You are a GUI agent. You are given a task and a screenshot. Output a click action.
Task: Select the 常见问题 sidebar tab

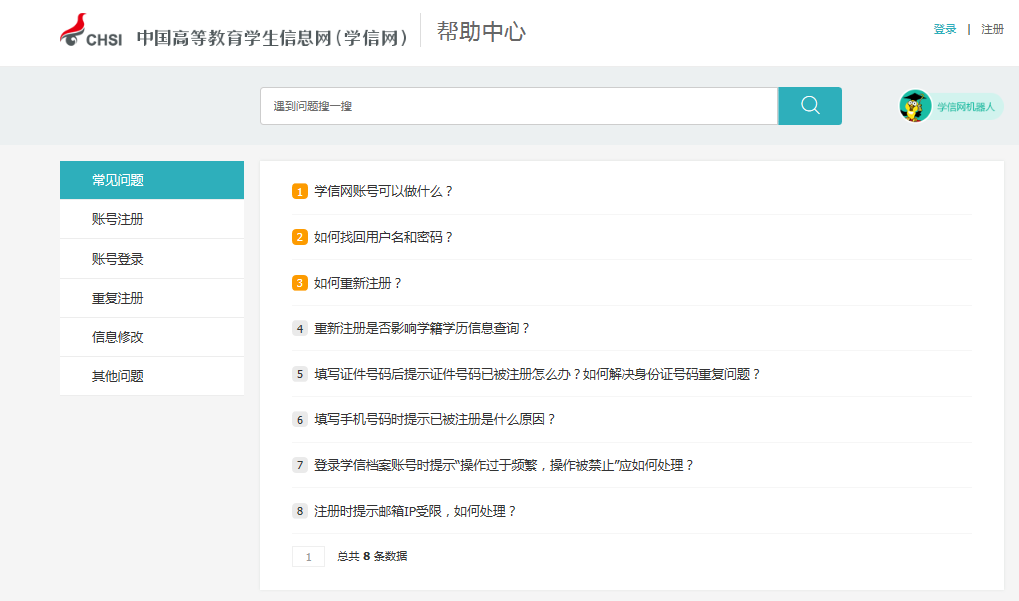tap(152, 180)
